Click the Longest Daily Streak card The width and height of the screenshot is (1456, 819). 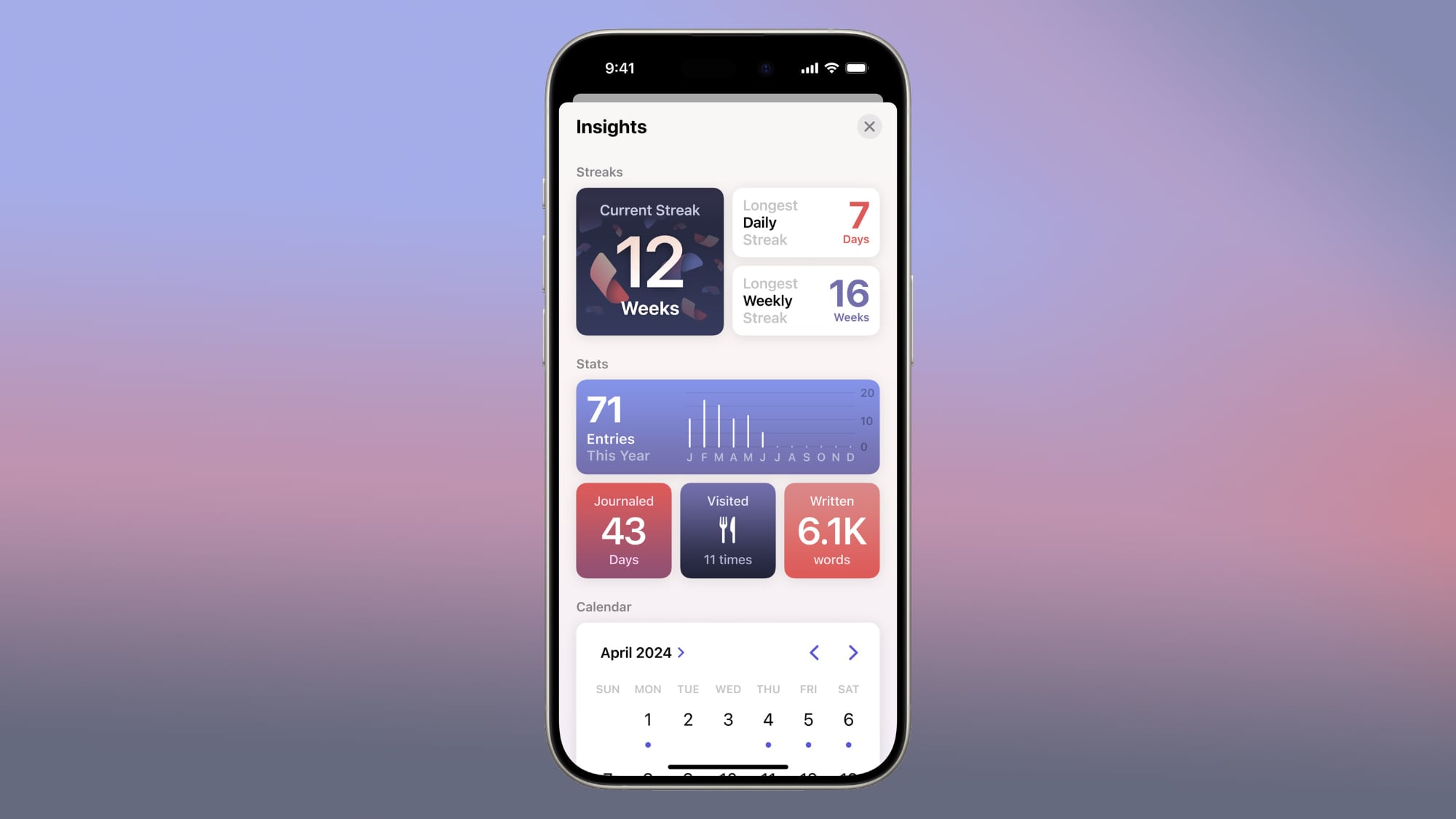[805, 222]
